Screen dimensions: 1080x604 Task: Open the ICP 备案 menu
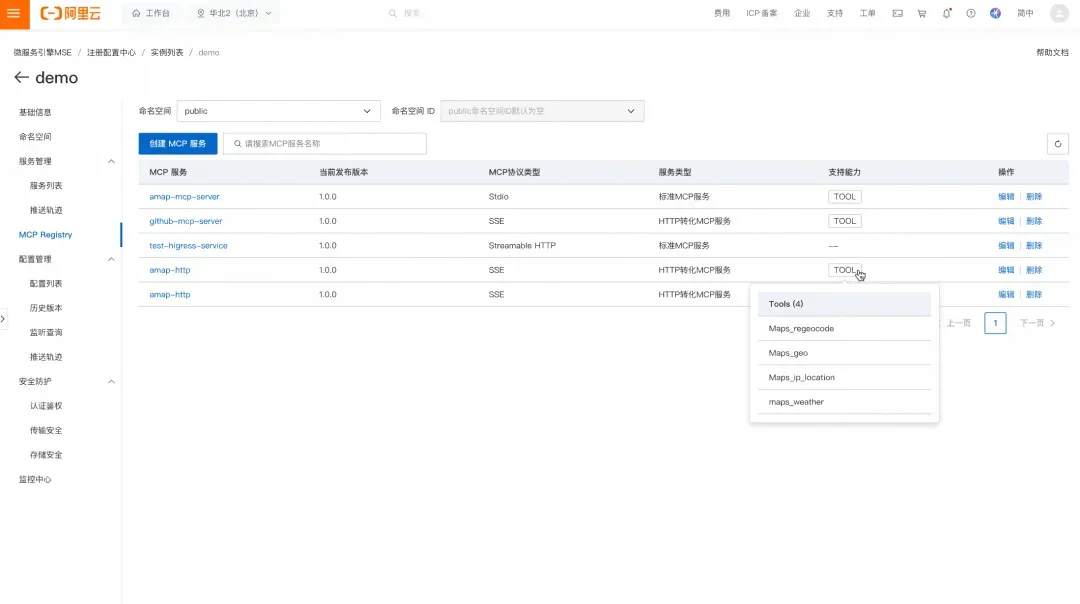pos(761,13)
